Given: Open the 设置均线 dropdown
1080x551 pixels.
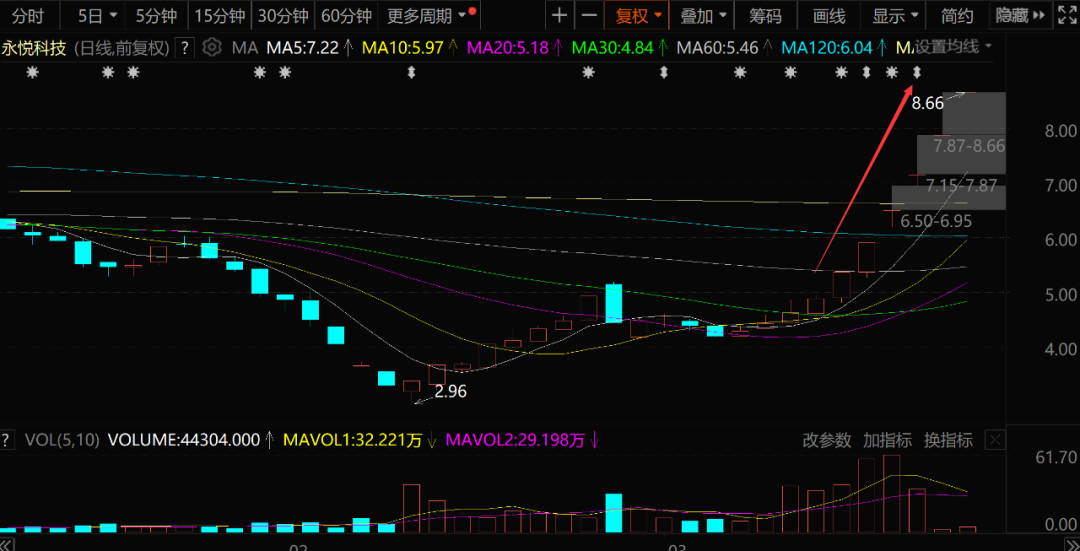Looking at the screenshot, I should click(953, 48).
